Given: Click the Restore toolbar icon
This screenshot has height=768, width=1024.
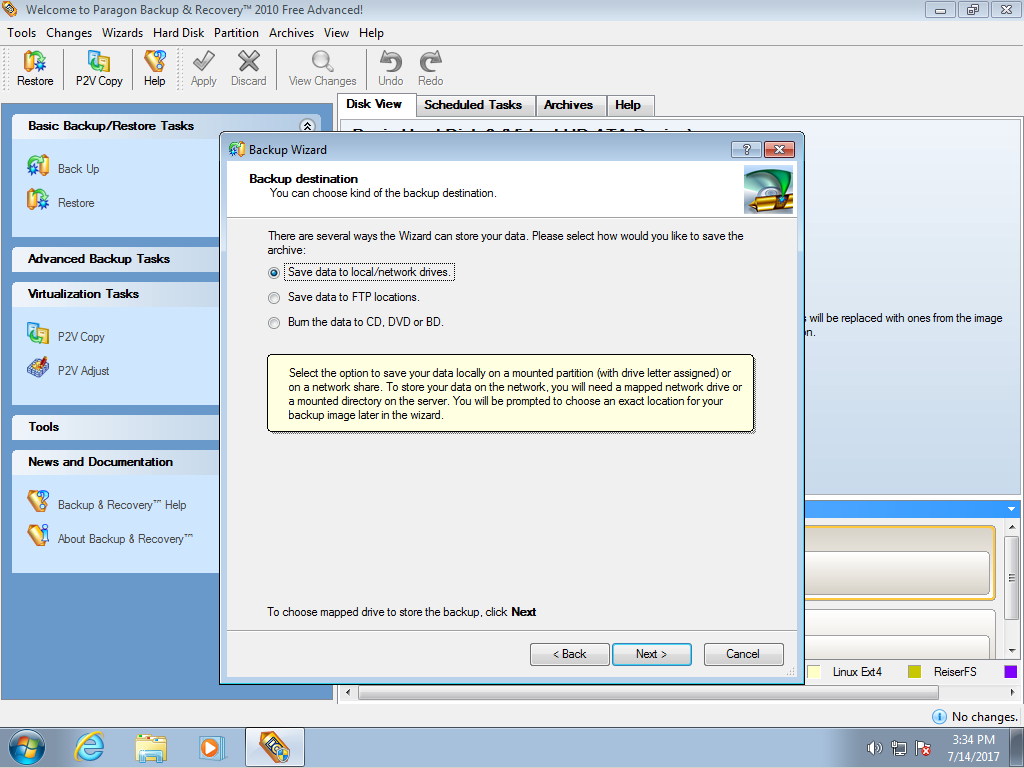Looking at the screenshot, I should click(x=35, y=69).
